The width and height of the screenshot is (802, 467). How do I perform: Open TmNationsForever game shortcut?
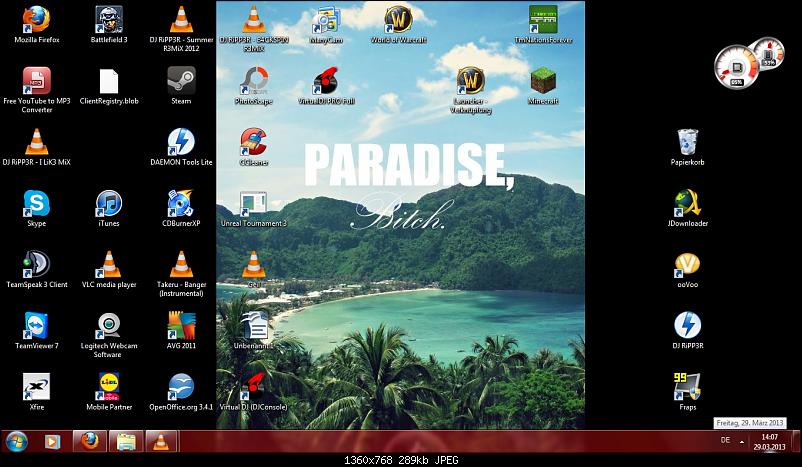click(x=543, y=20)
